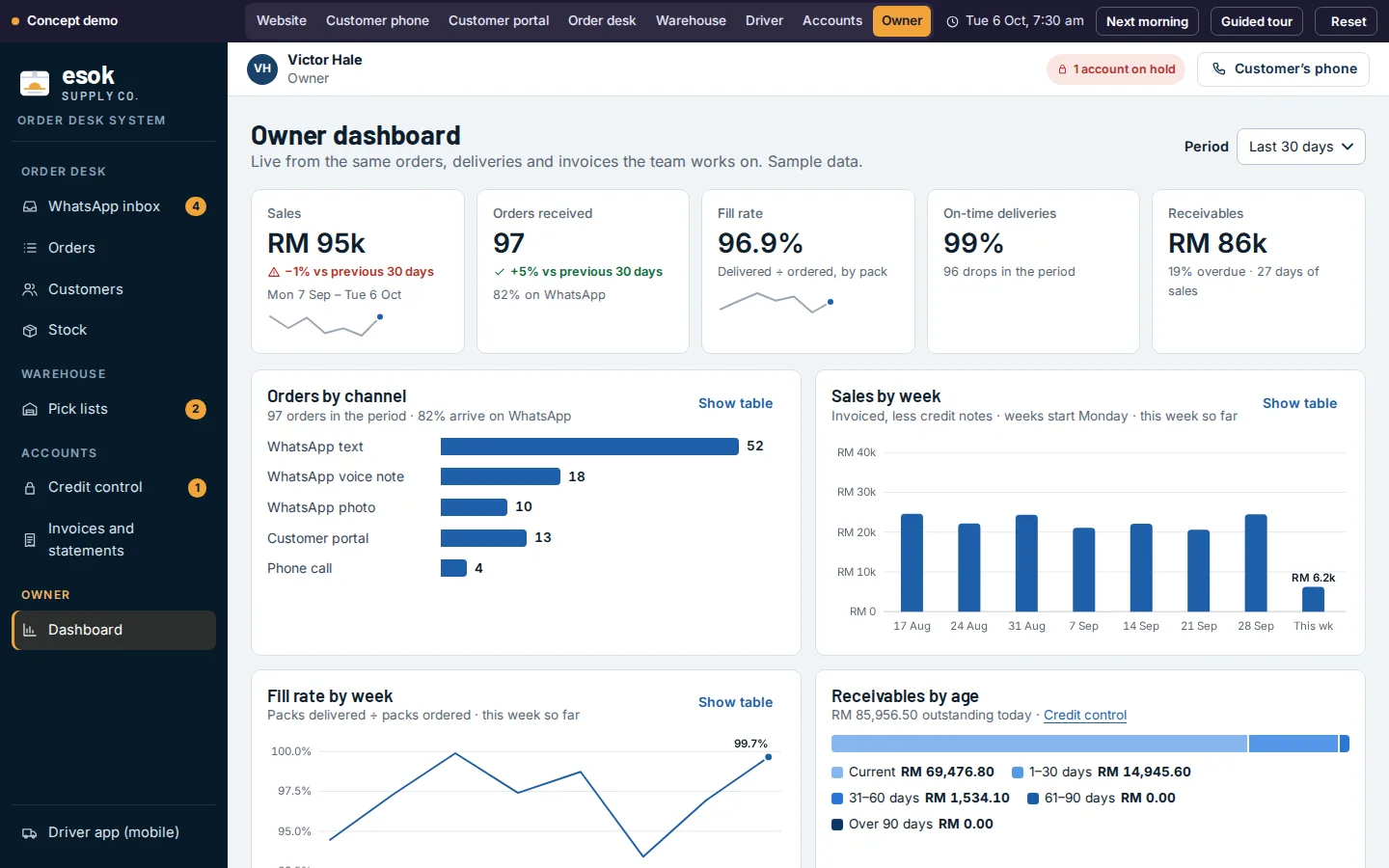Click the Next morning button
The image size is (1389, 868).
point(1147,21)
